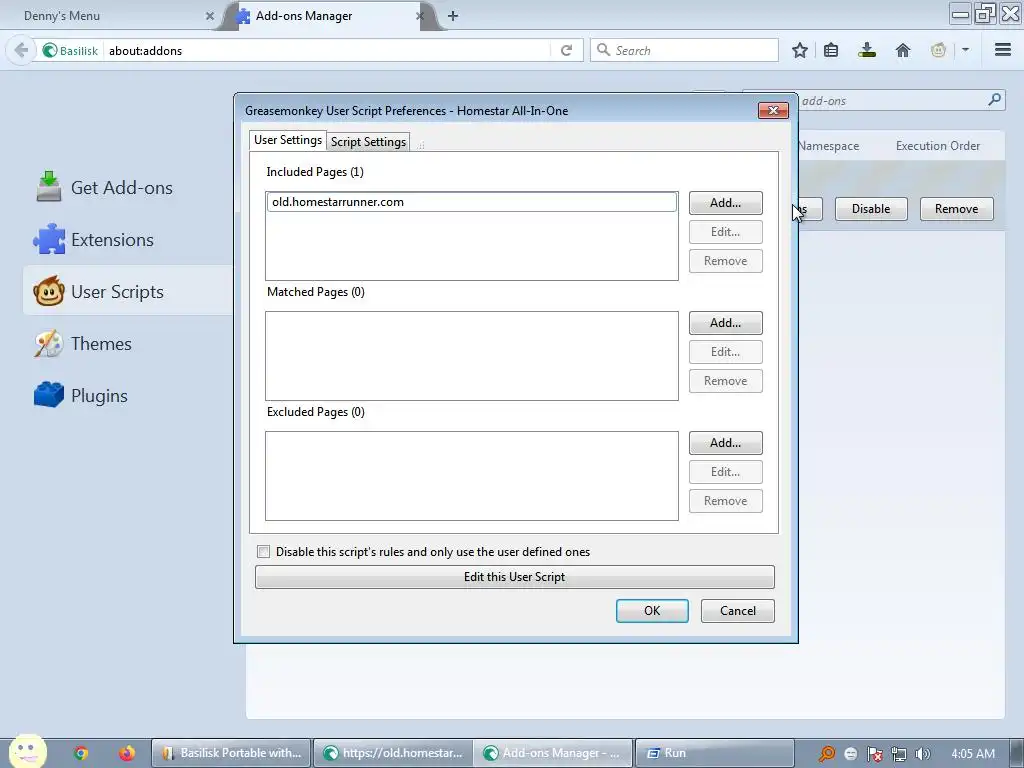
Task: Add a new Included Pages entry
Action: [x=726, y=203]
